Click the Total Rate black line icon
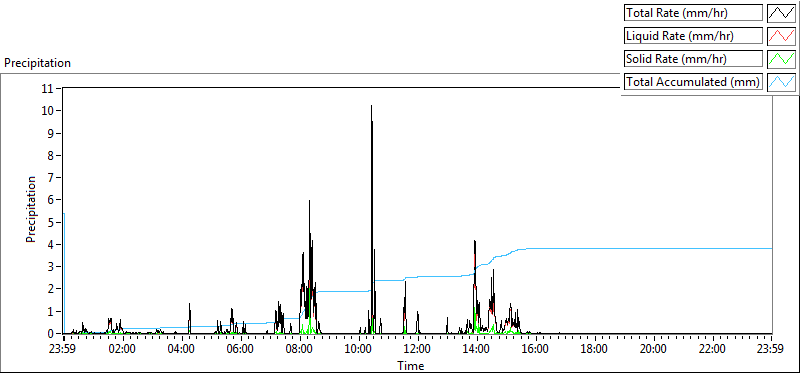Viewport: 800px width, 373px height. tap(781, 12)
